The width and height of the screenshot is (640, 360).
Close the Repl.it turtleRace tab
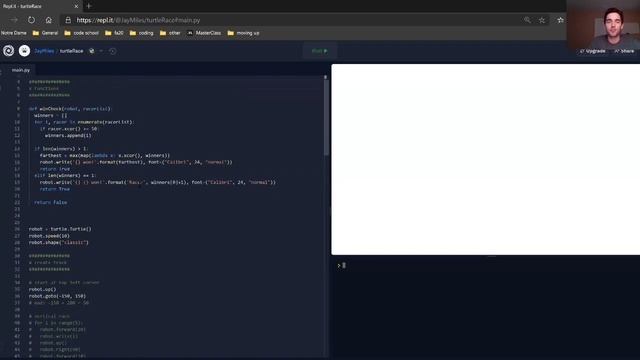click(x=76, y=7)
